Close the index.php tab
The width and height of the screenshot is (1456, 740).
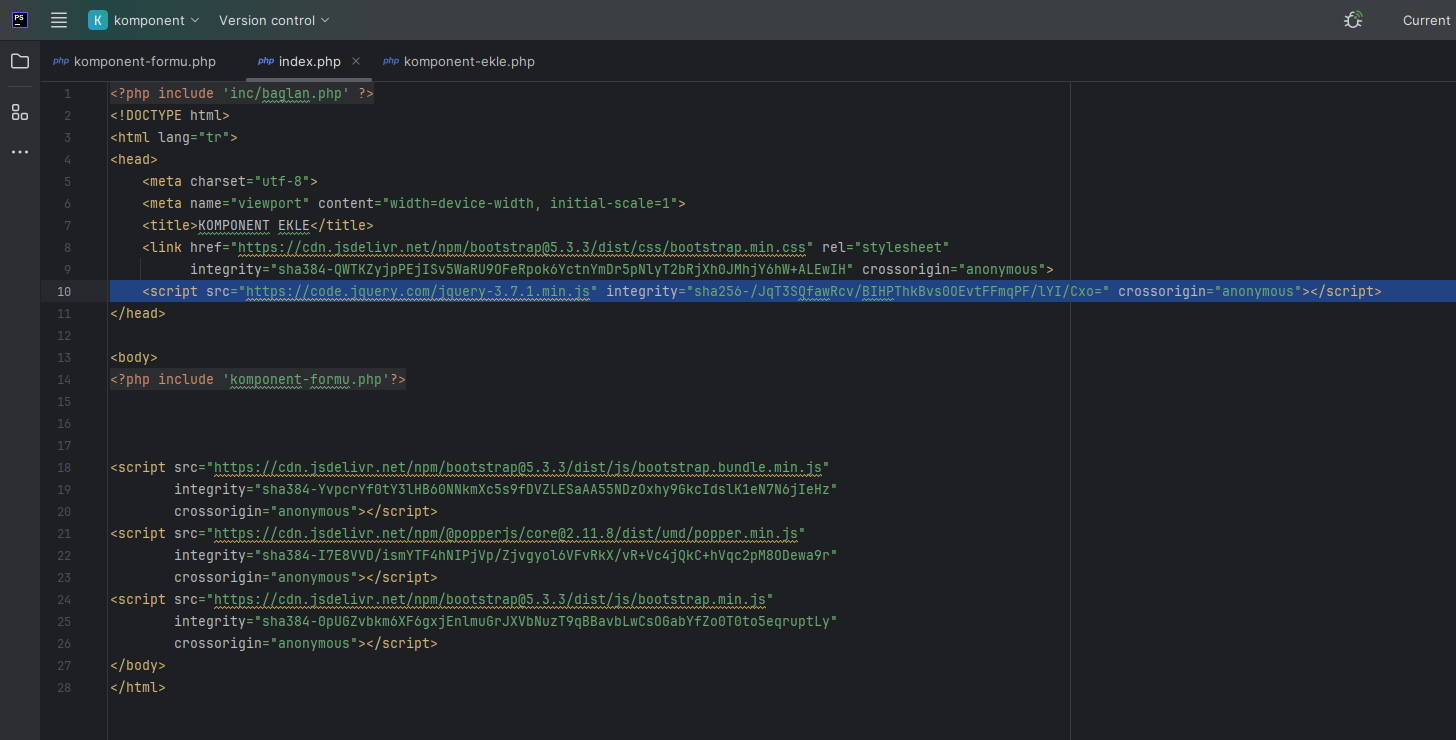point(356,61)
